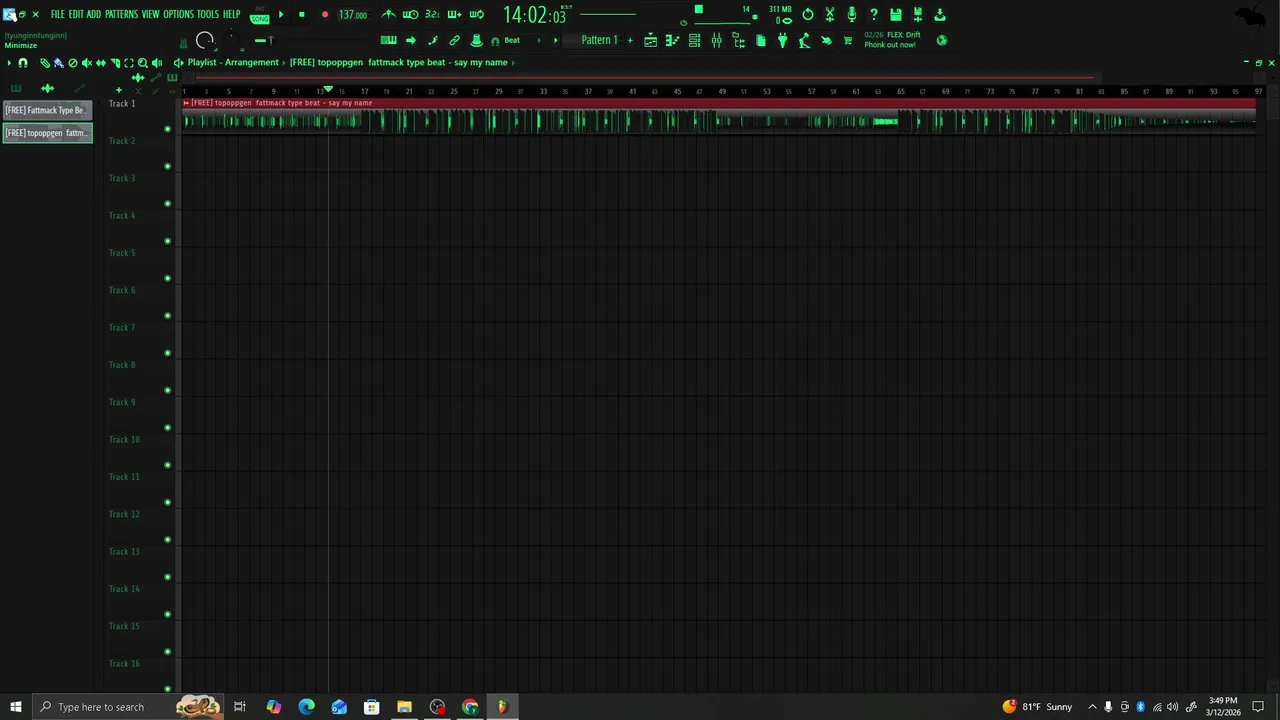Open the HELP menu
Image resolution: width=1280 pixels, height=720 pixels.
232,14
